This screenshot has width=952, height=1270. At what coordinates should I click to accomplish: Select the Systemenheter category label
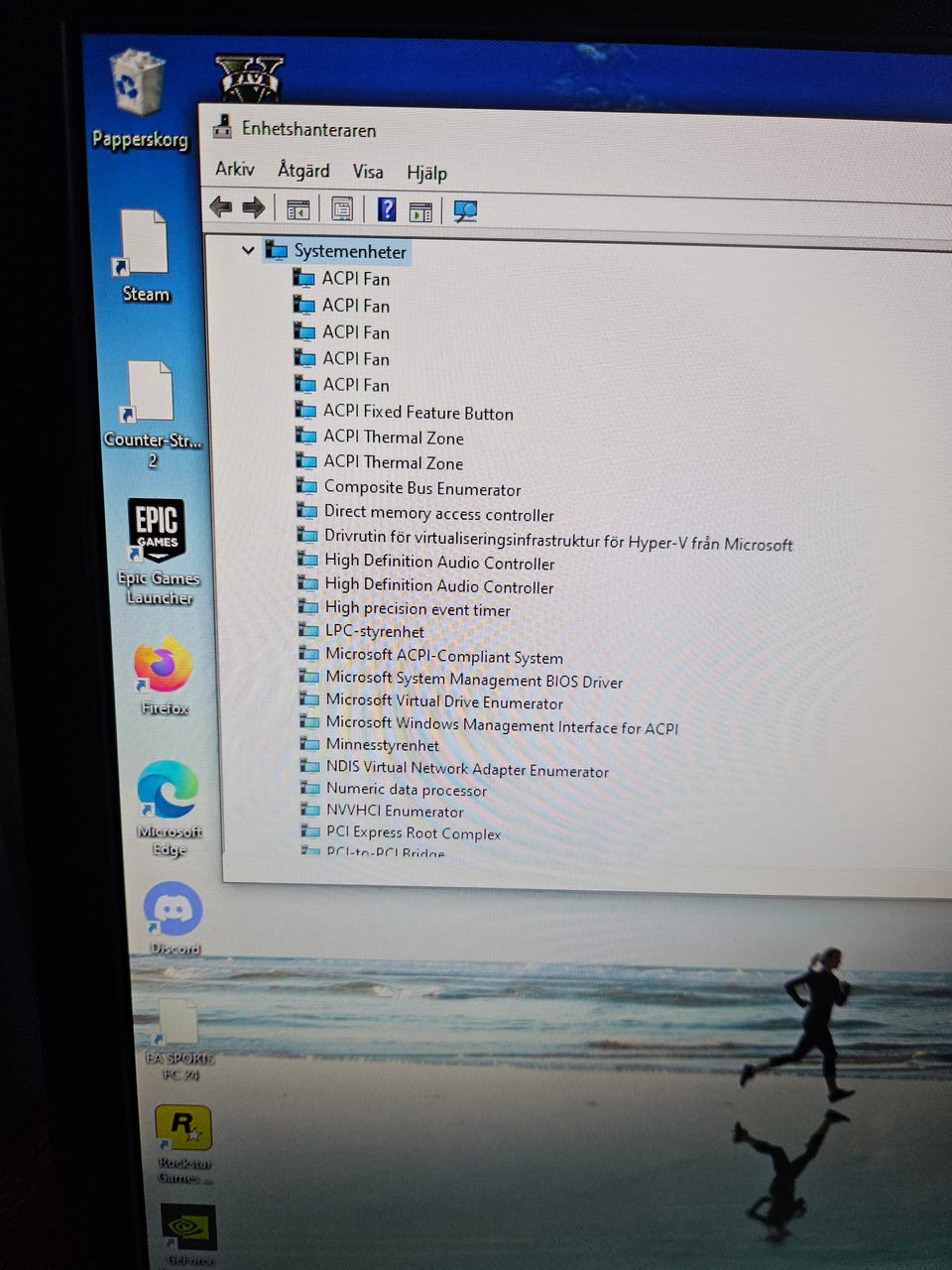coord(350,252)
